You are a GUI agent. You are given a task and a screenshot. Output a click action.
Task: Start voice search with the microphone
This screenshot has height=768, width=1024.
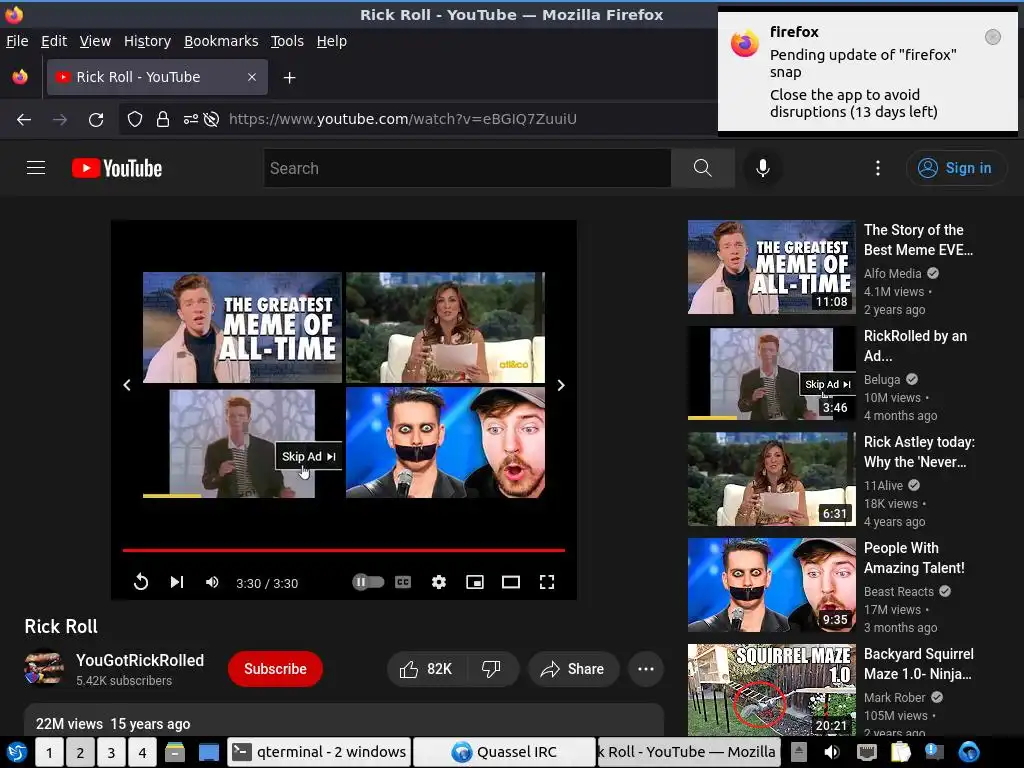click(762, 168)
